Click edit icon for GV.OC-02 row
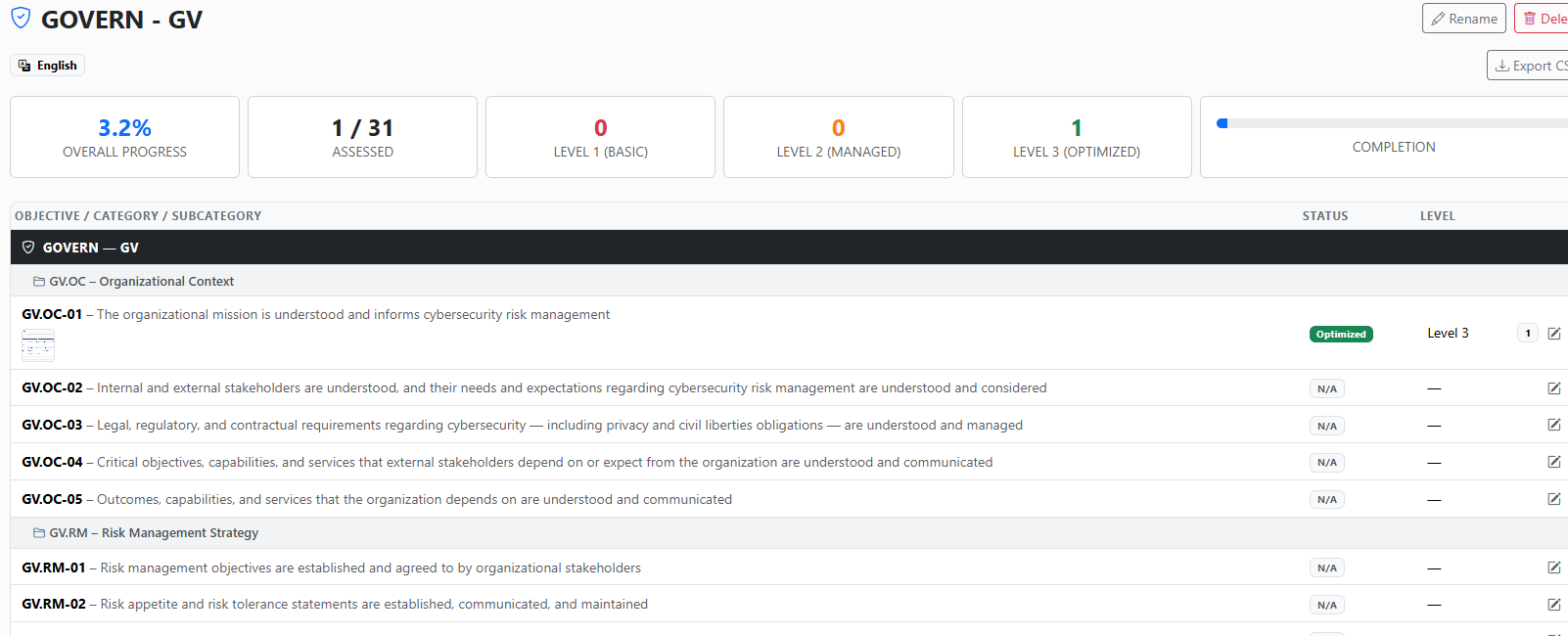This screenshot has width=1568, height=636. click(1554, 388)
